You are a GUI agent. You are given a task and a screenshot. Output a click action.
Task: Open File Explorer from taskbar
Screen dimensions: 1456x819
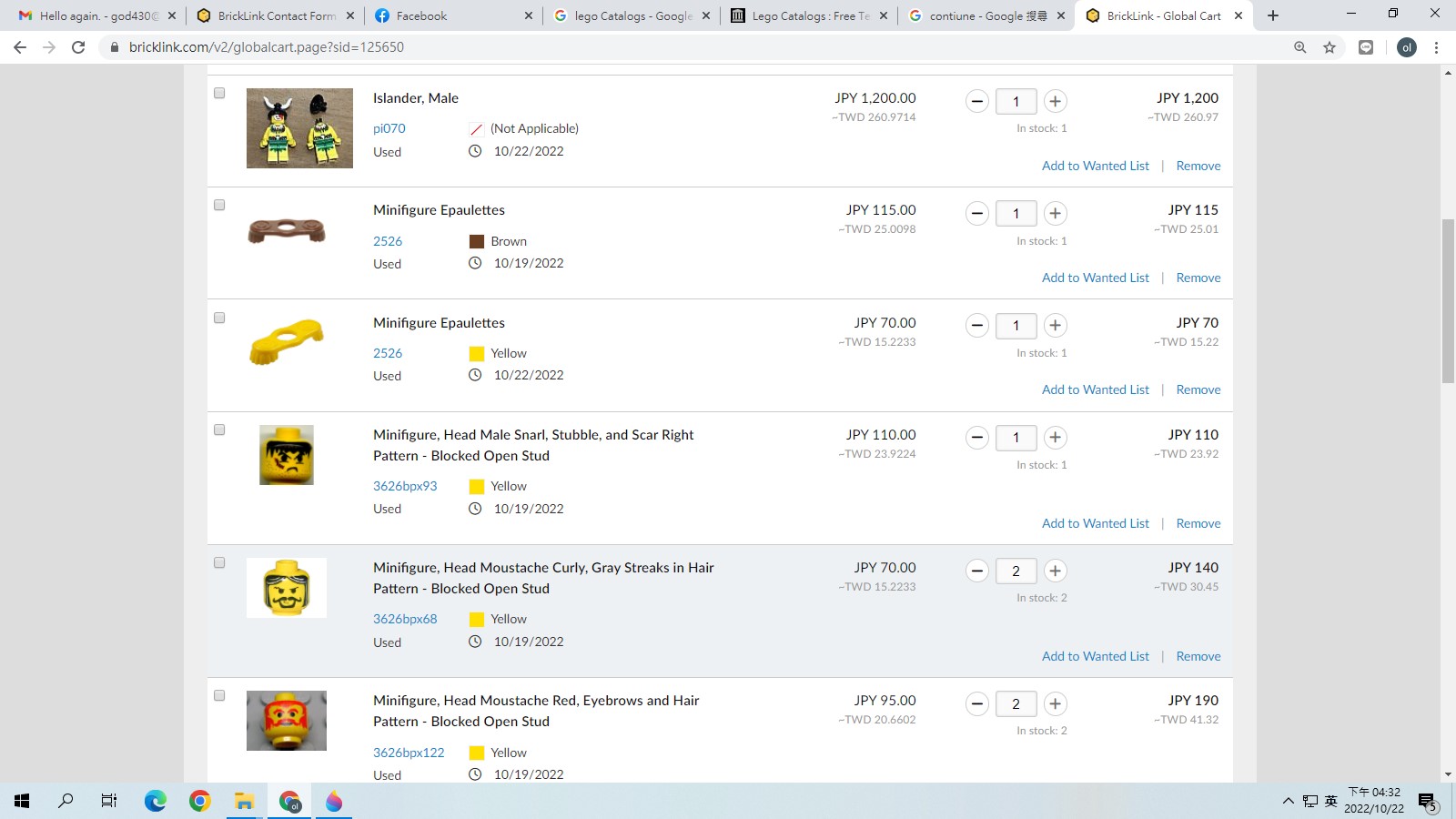pyautogui.click(x=244, y=801)
